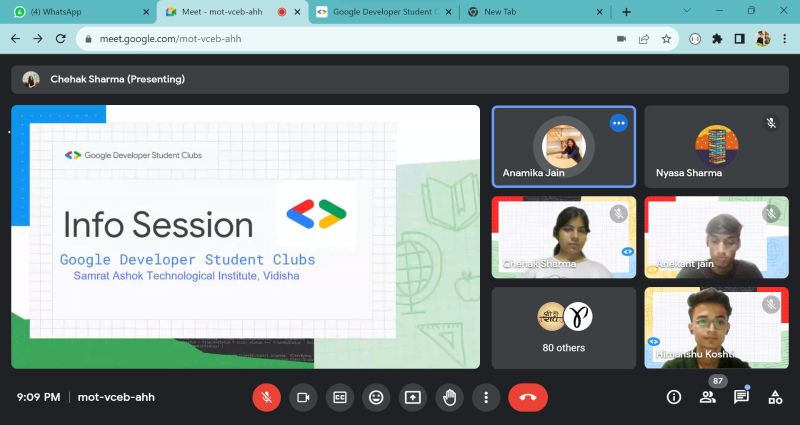Click muted mic icon on Himanshu Koshti tile
This screenshot has height=425, width=800.
(771, 305)
